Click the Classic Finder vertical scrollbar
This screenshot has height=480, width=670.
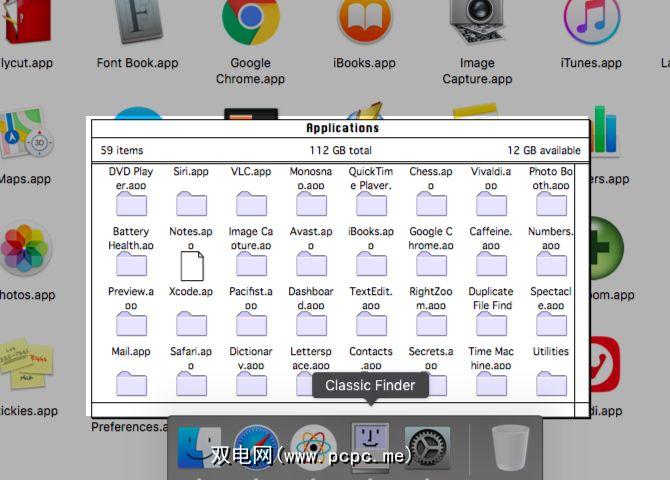[x=582, y=283]
